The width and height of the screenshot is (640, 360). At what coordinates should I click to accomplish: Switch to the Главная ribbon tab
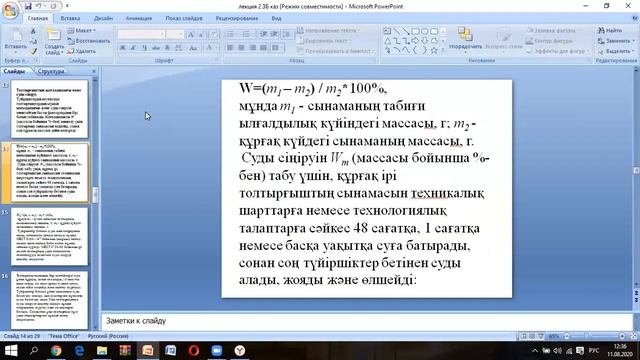pos(38,18)
